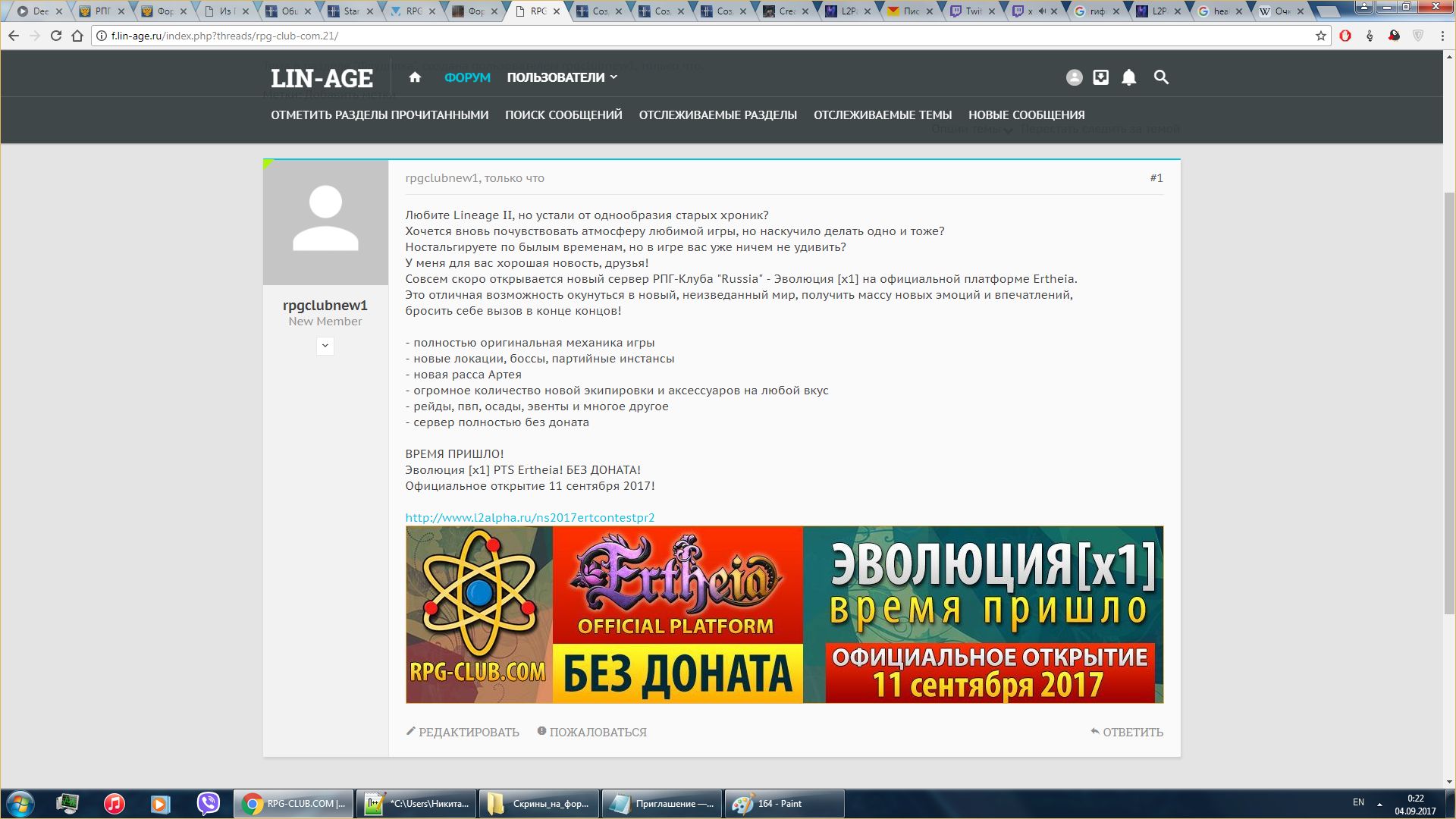Open the alerts bell icon
The height and width of the screenshot is (819, 1456).
1129,77
